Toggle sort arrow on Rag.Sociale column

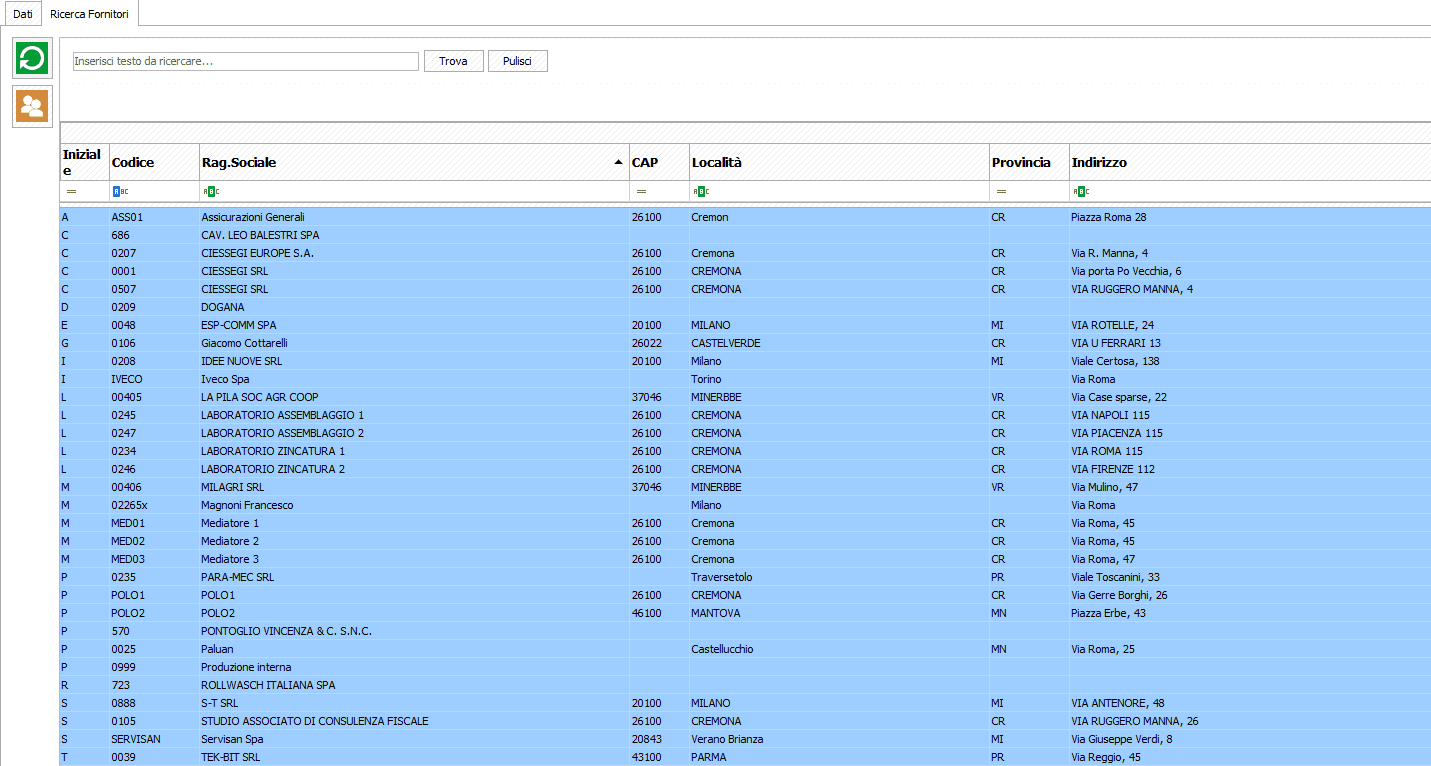pos(618,162)
